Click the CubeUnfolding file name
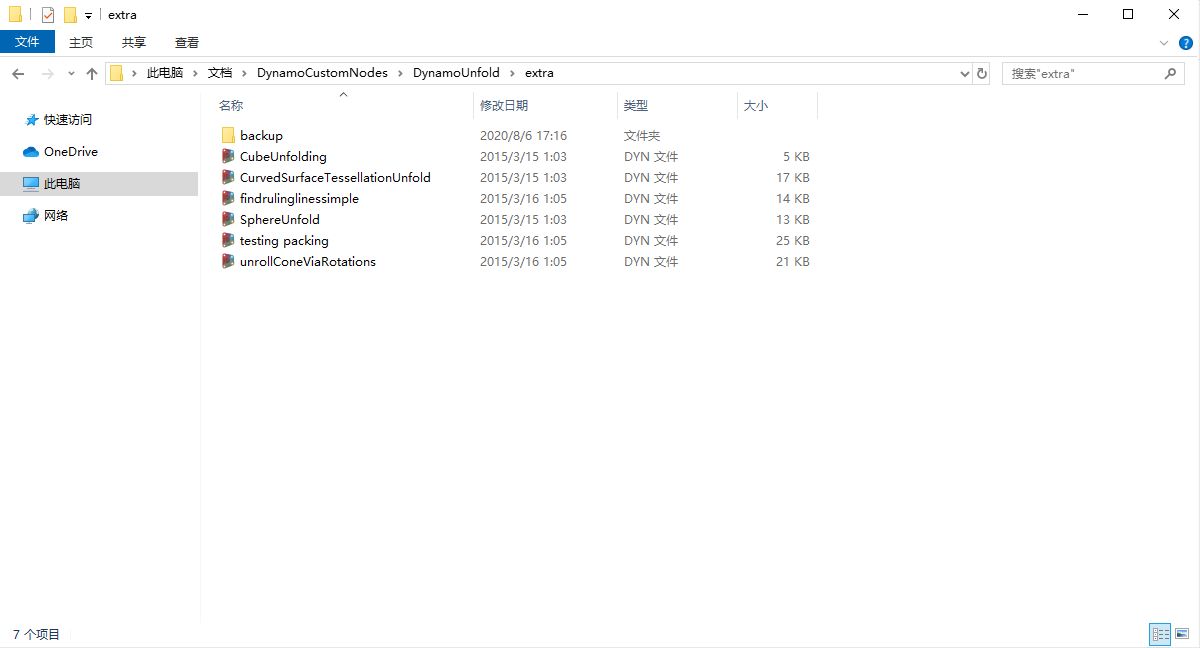 coord(283,157)
